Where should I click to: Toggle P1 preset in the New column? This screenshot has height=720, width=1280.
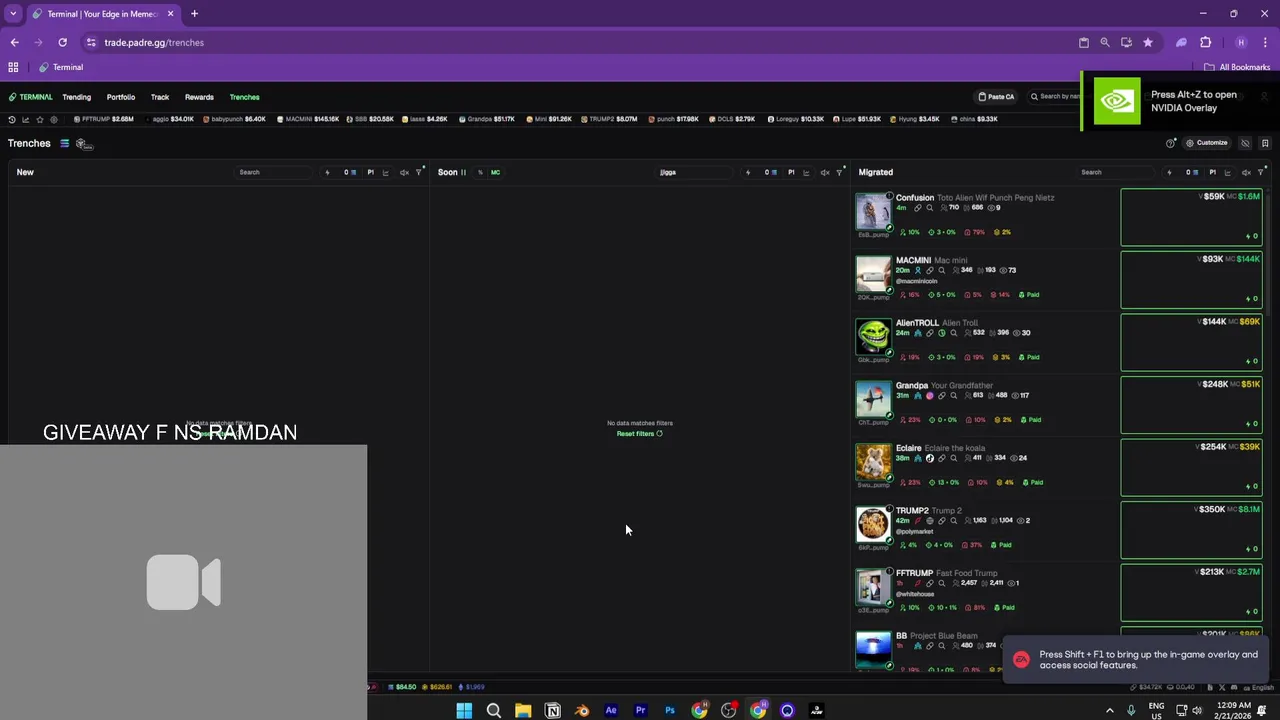pos(370,172)
